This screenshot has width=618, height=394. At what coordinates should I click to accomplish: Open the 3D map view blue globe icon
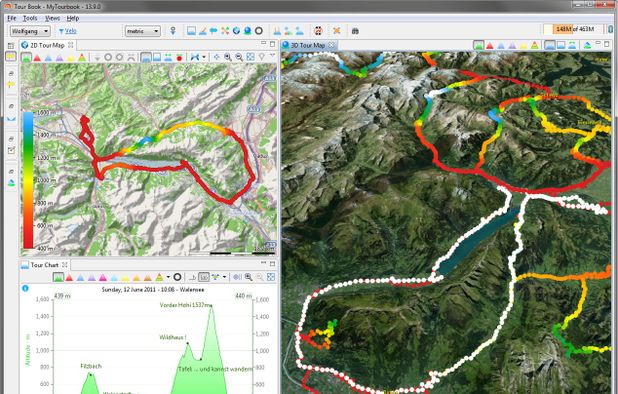coord(248,31)
